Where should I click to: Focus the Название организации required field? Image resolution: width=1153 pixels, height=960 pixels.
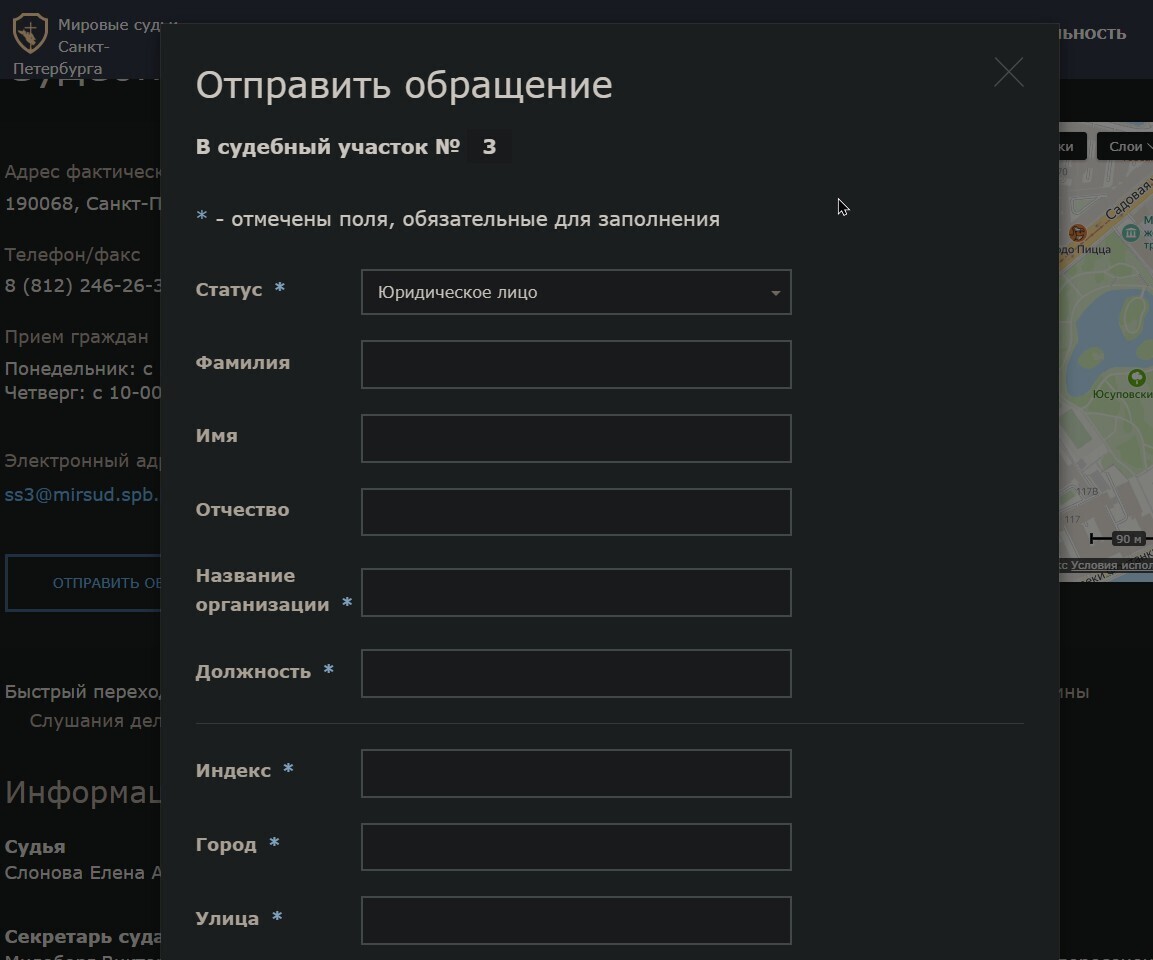pyautogui.click(x=576, y=592)
